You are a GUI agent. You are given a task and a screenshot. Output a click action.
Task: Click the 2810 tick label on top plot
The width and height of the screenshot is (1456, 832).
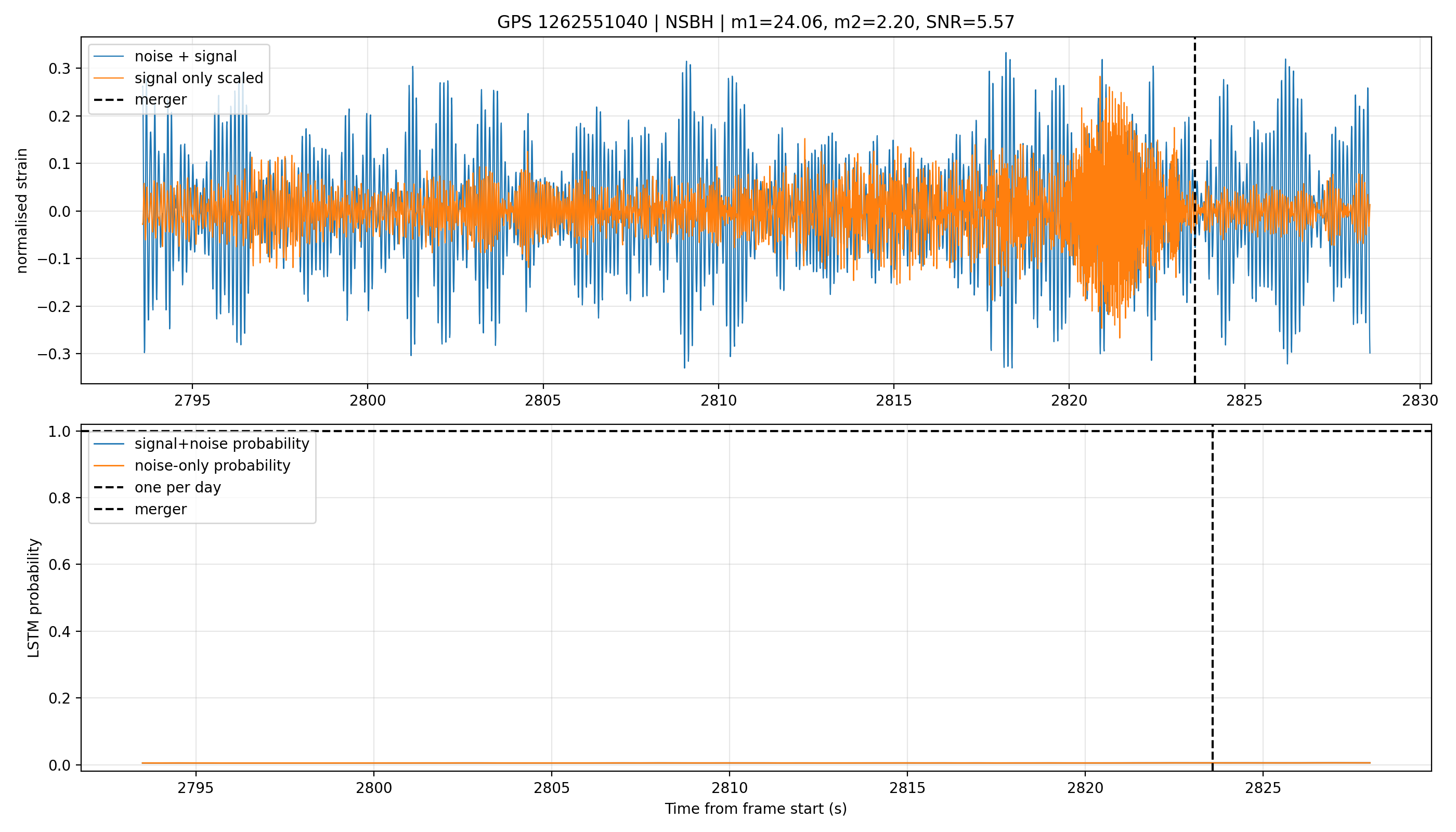click(718, 400)
